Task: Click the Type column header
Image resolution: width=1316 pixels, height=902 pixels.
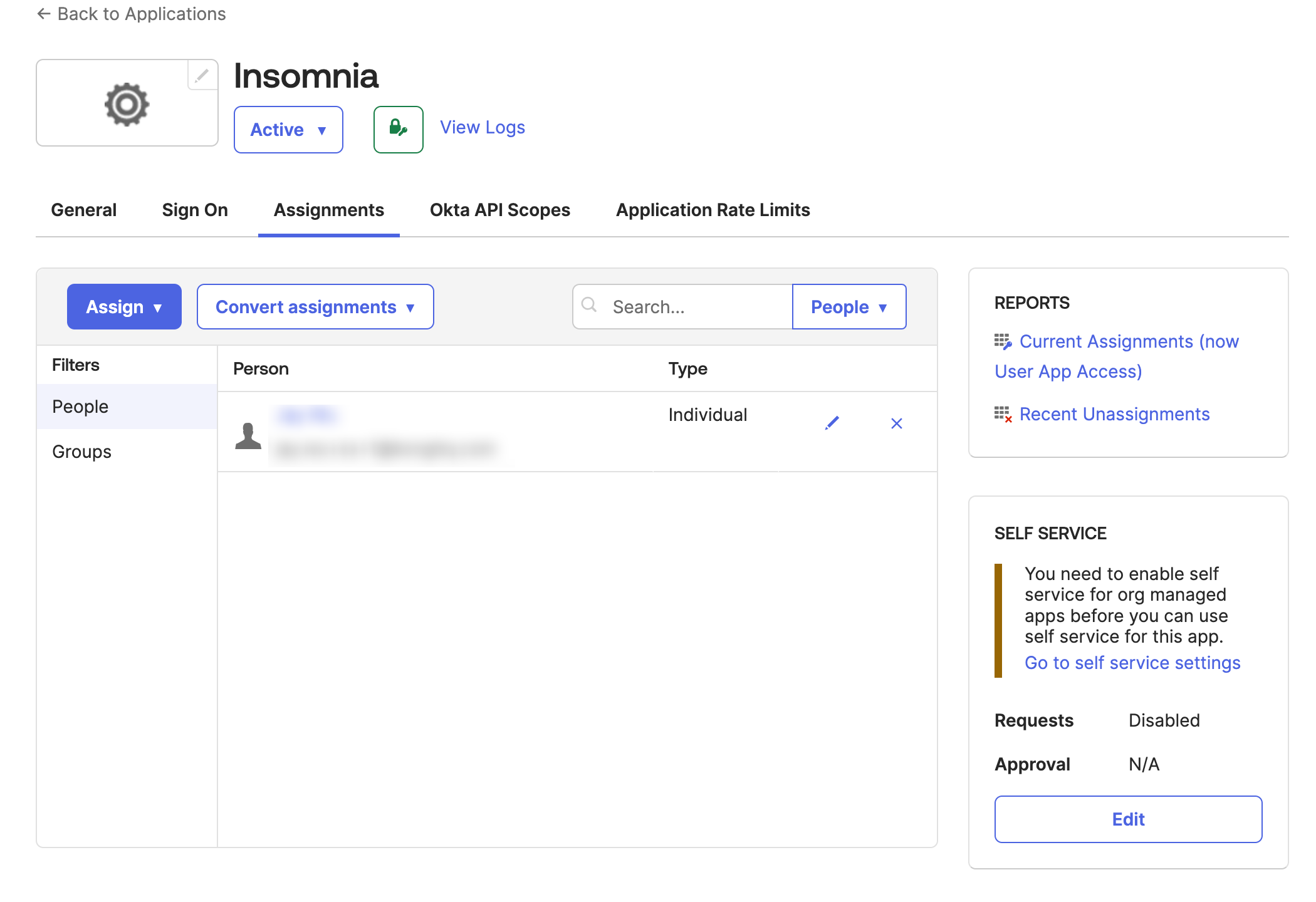Action: click(688, 369)
